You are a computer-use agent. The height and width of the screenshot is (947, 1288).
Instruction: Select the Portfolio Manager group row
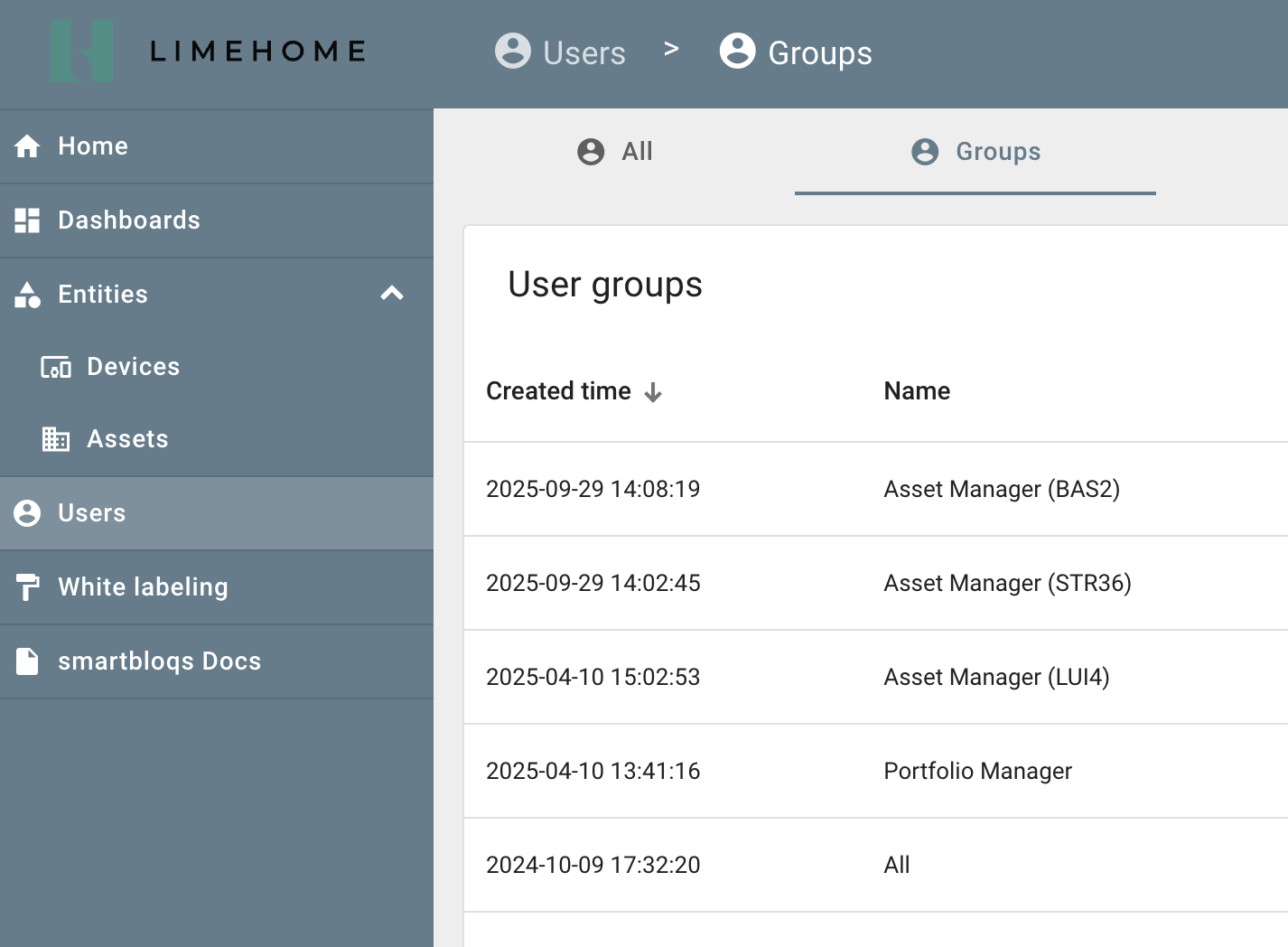[x=977, y=771]
